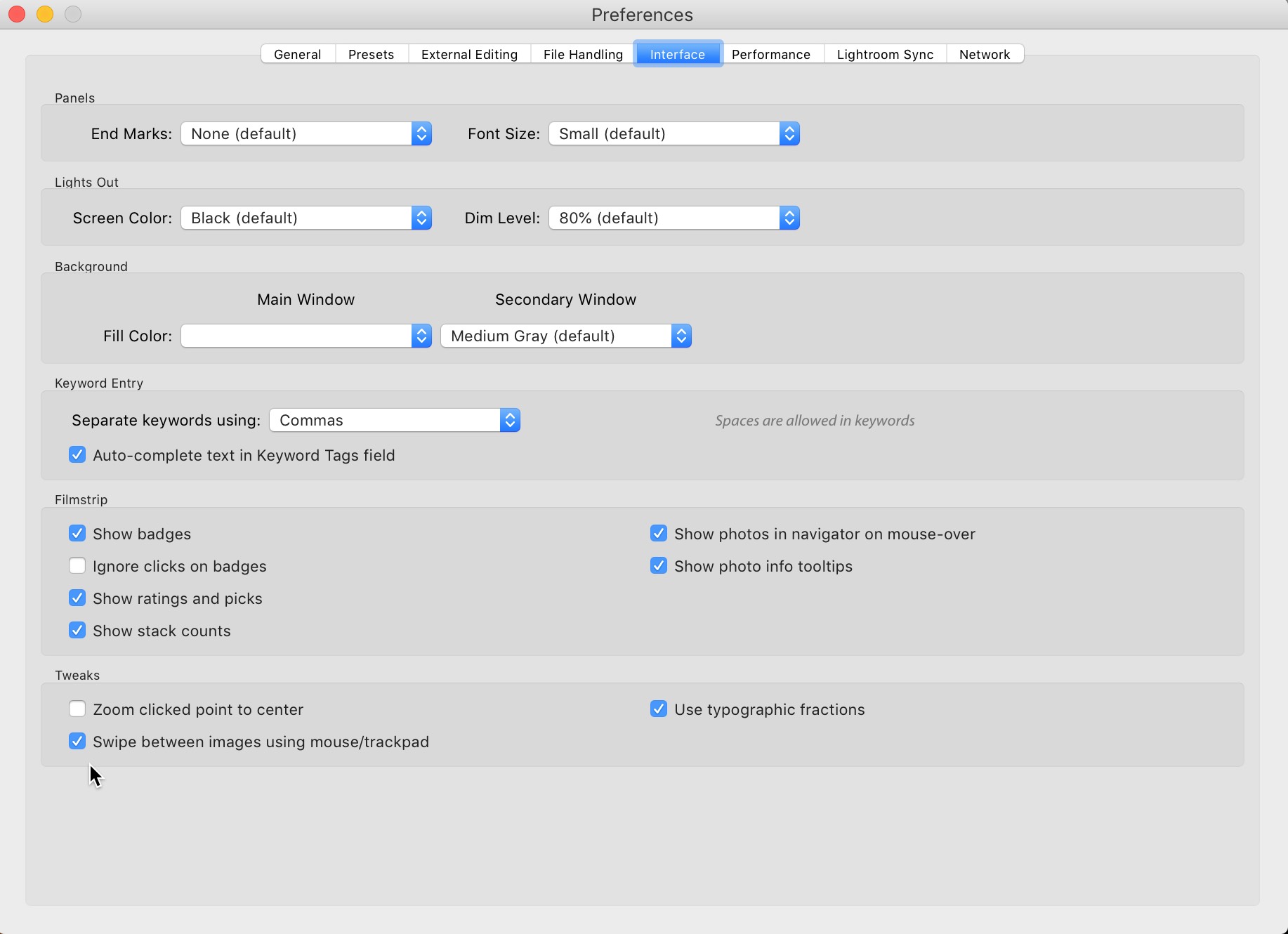Click the Lights Out section label
Image resolution: width=1288 pixels, height=934 pixels.
(x=86, y=182)
